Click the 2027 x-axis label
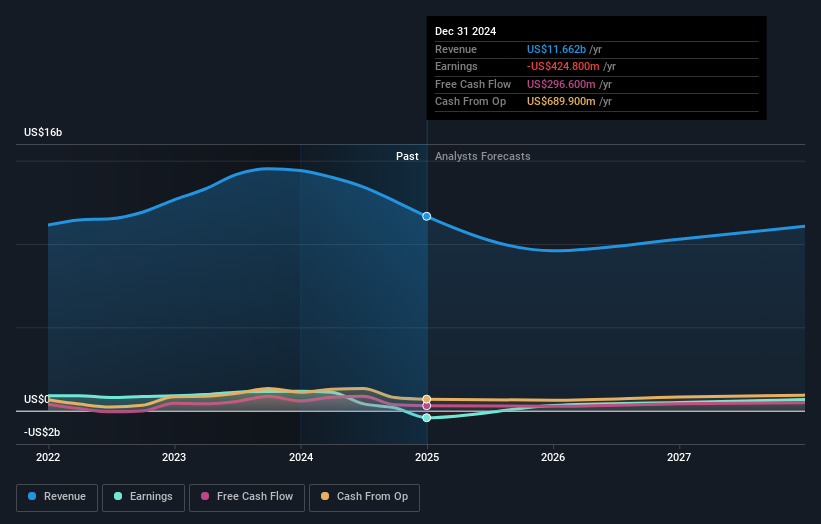This screenshot has width=821, height=524. point(679,458)
